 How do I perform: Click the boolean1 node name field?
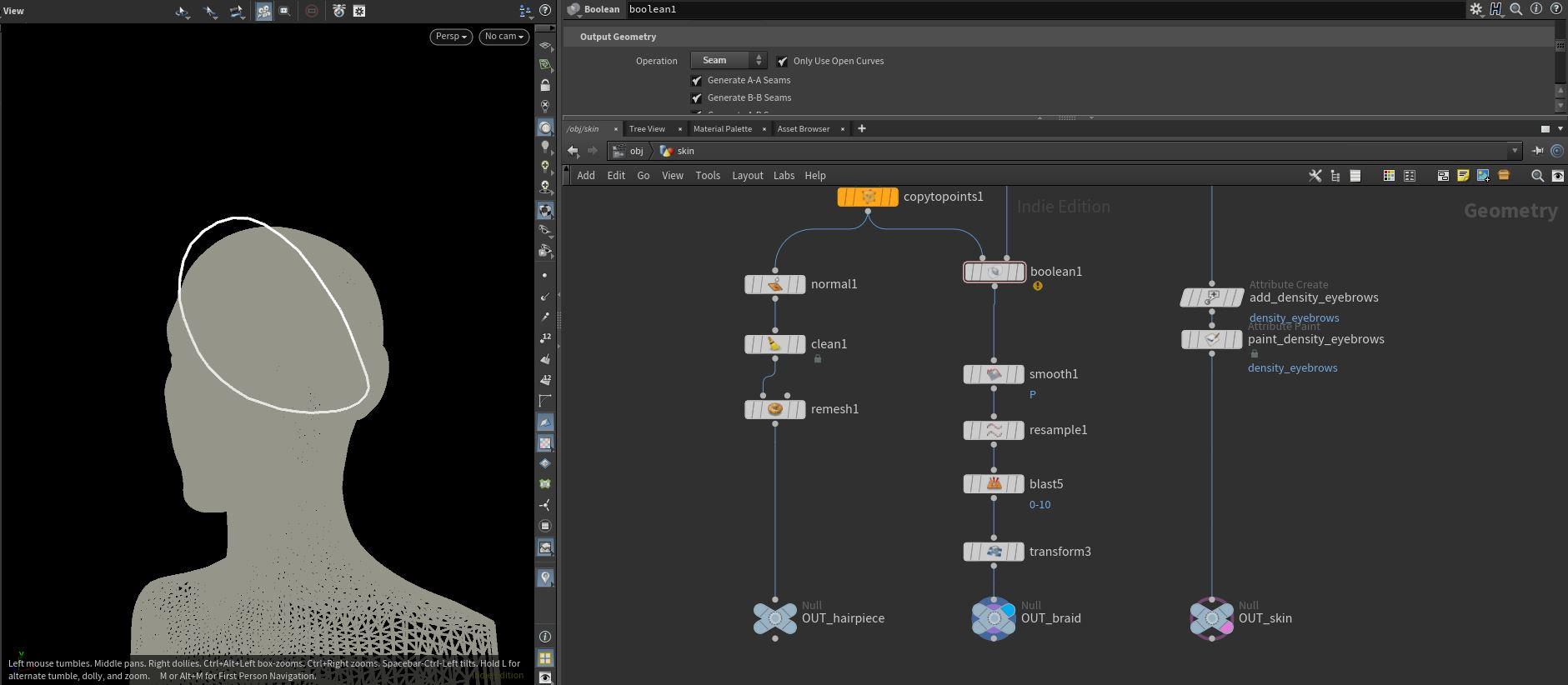pyautogui.click(x=1044, y=9)
